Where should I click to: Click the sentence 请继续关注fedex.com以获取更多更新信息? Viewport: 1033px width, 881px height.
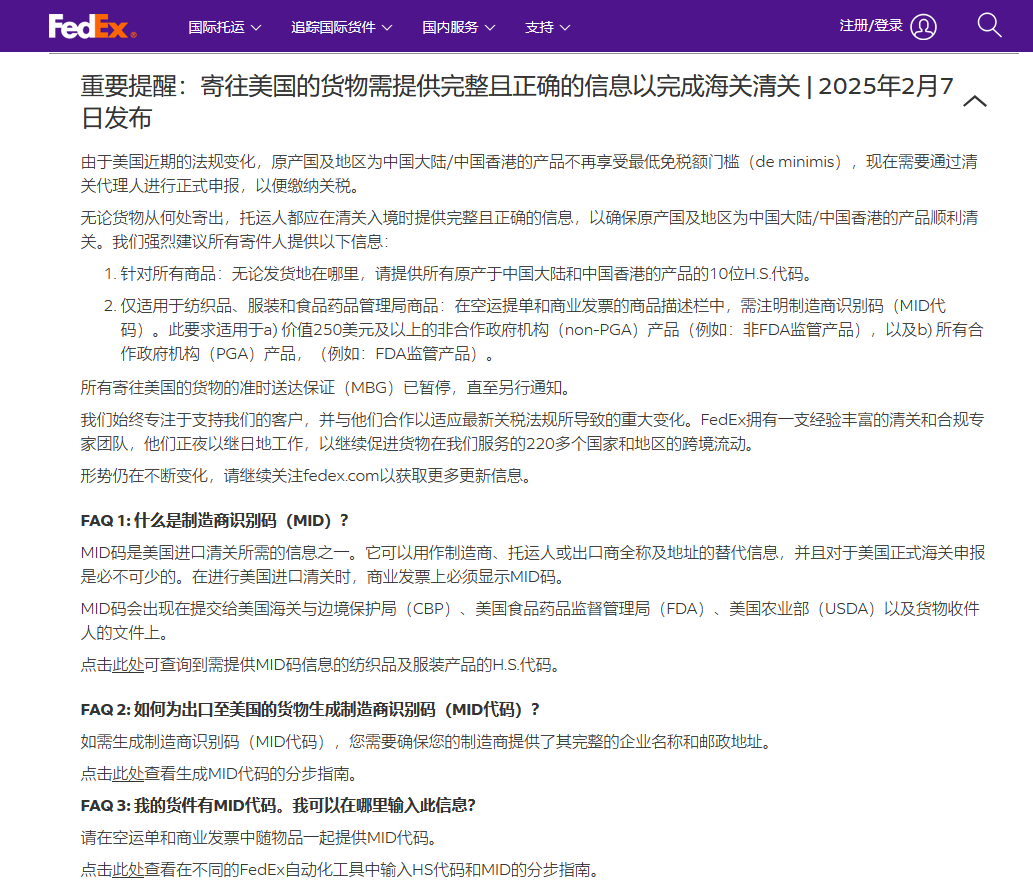coord(377,476)
